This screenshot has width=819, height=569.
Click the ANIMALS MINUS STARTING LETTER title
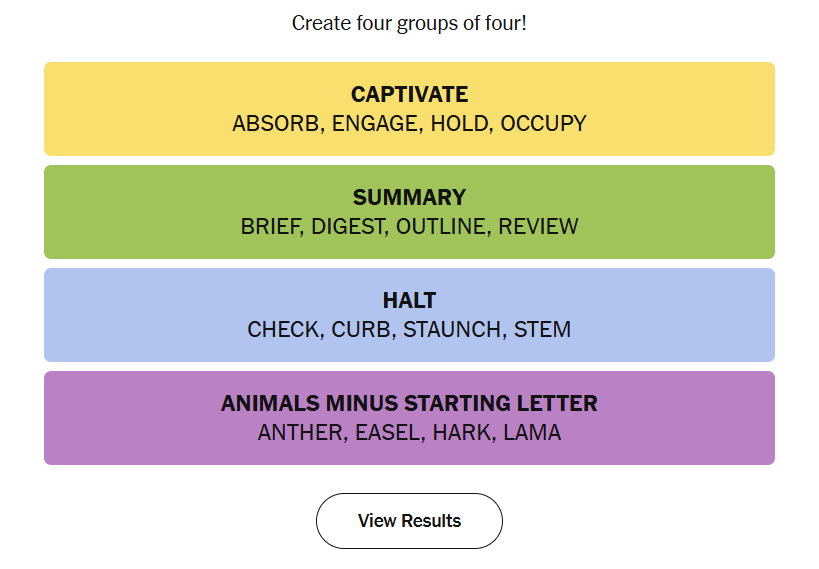[409, 404]
